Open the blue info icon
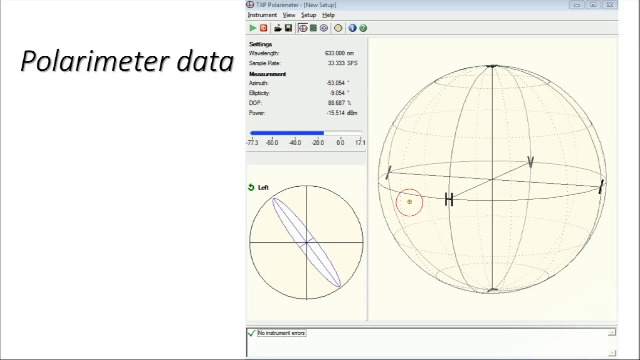The width and height of the screenshot is (640, 360). click(x=352, y=28)
